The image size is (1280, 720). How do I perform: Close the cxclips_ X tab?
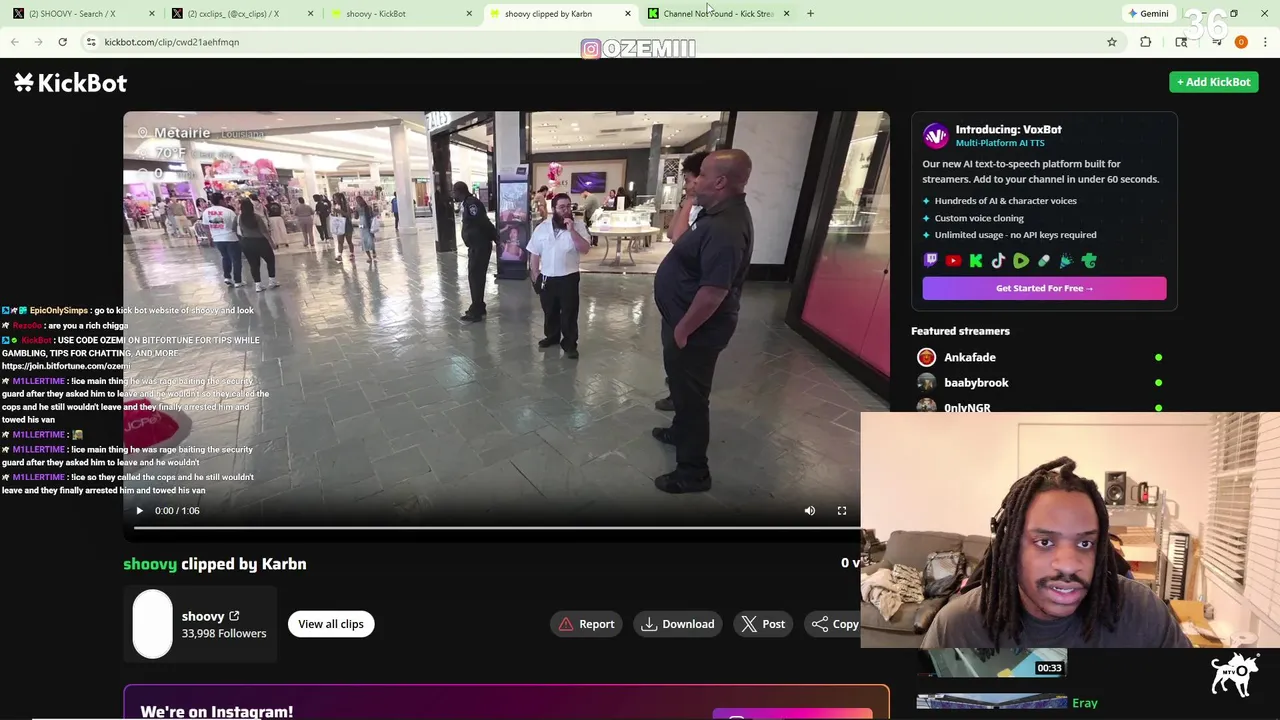[310, 14]
